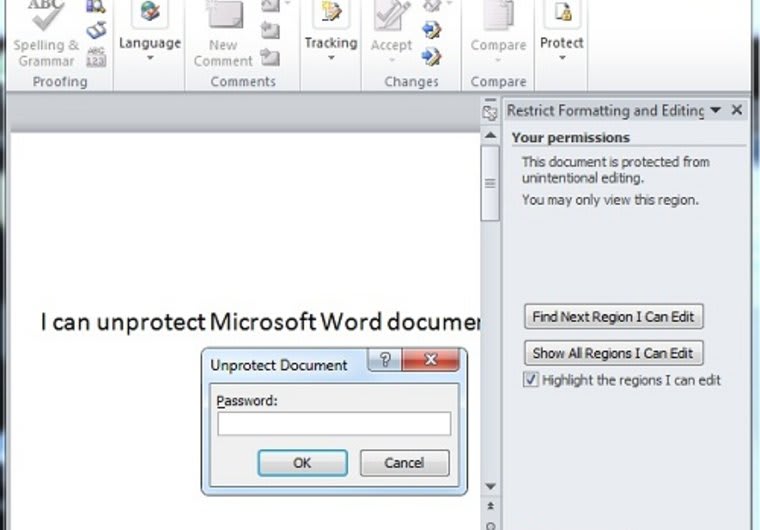Close the Unprotect Document dialog
Image resolution: width=760 pixels, height=530 pixels.
point(431,359)
